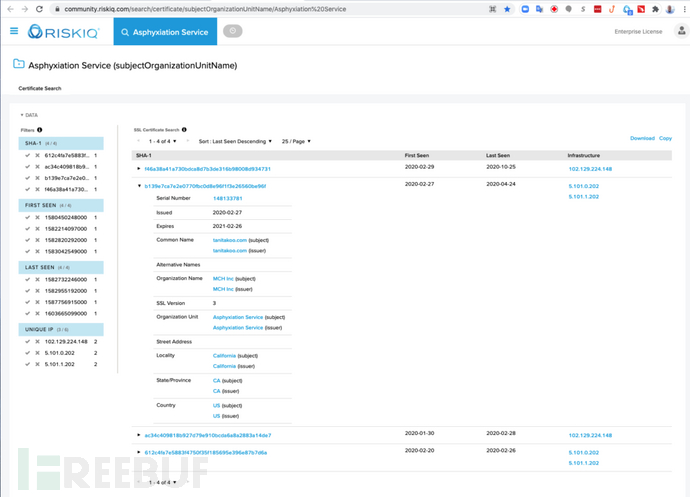Open the Certificate Search tab
This screenshot has height=497, width=690.
point(40,88)
